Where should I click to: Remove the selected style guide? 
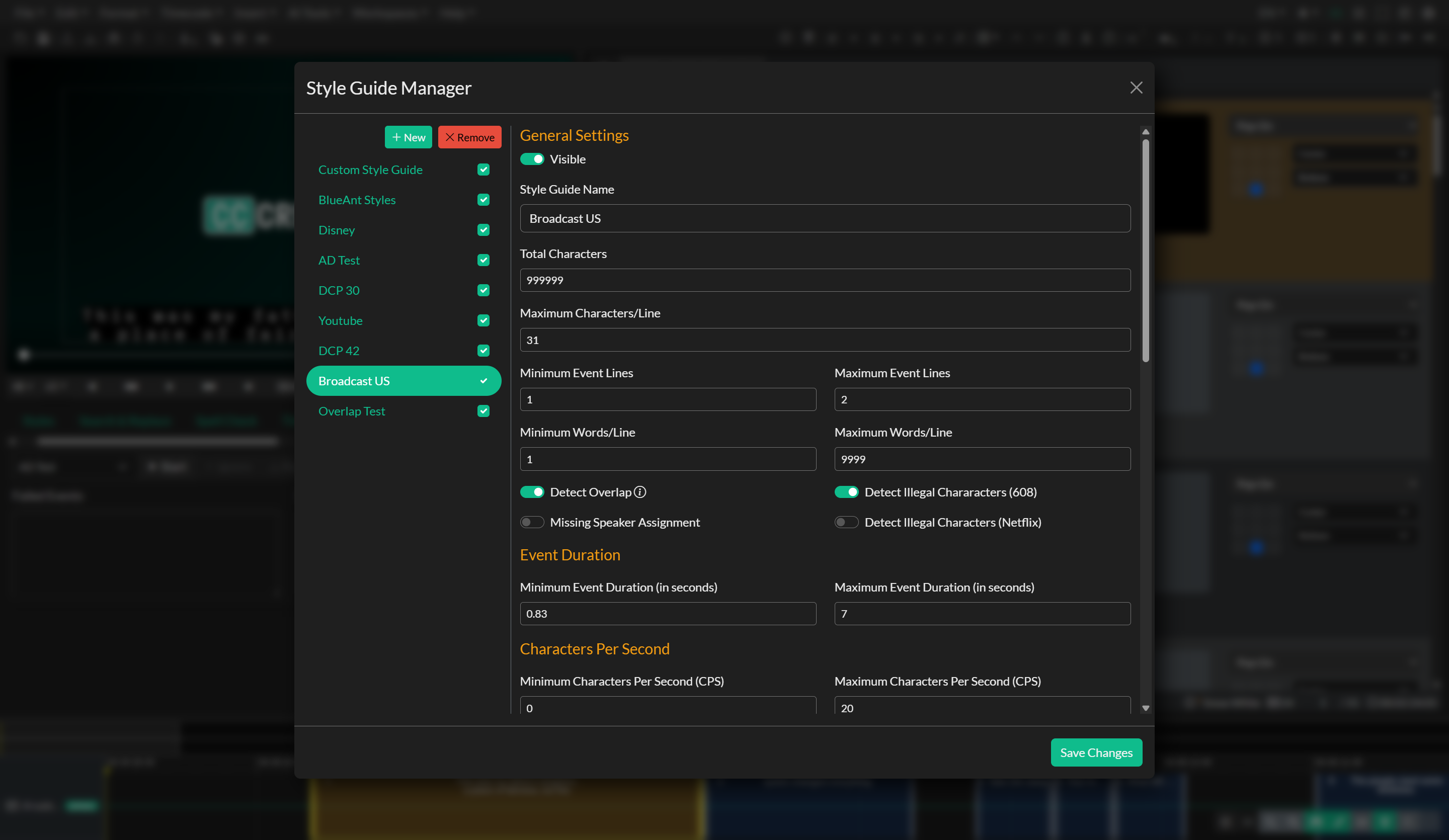(x=469, y=137)
